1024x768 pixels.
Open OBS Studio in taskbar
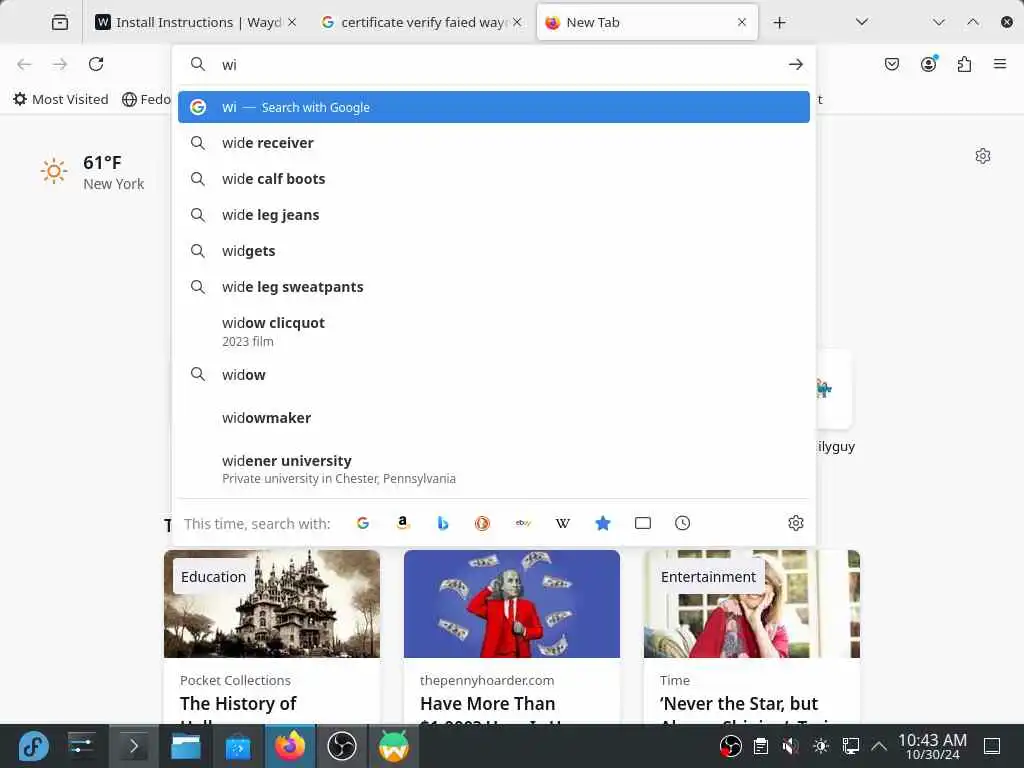pos(342,746)
